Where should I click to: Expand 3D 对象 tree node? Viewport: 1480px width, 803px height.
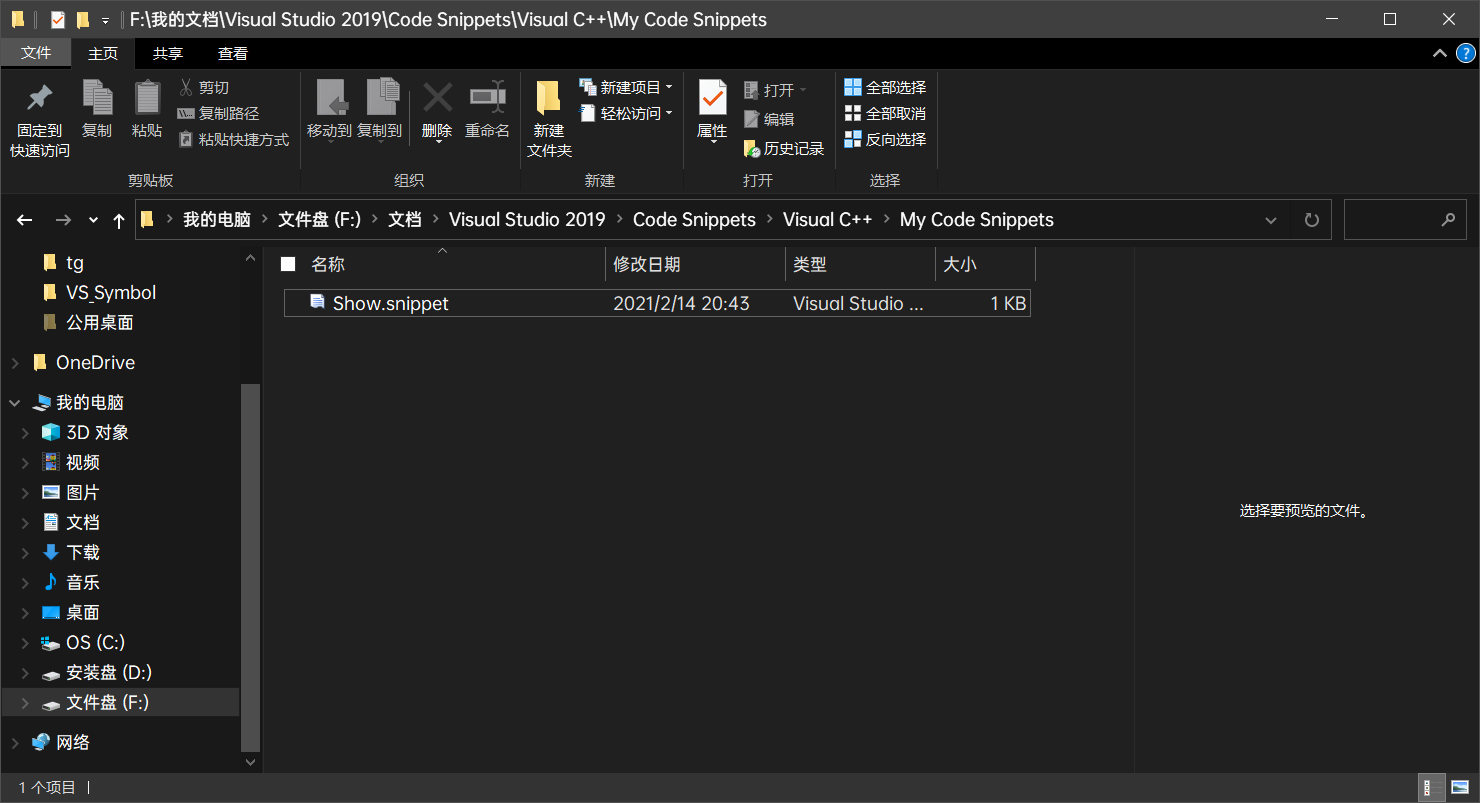[x=26, y=433]
